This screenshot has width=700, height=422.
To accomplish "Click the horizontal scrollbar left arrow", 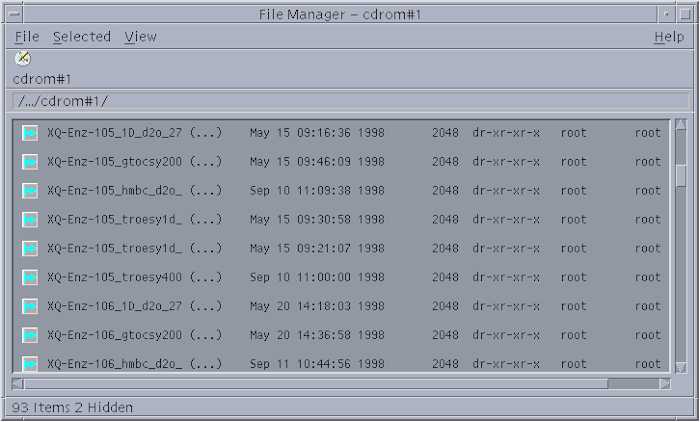I will pos(18,384).
